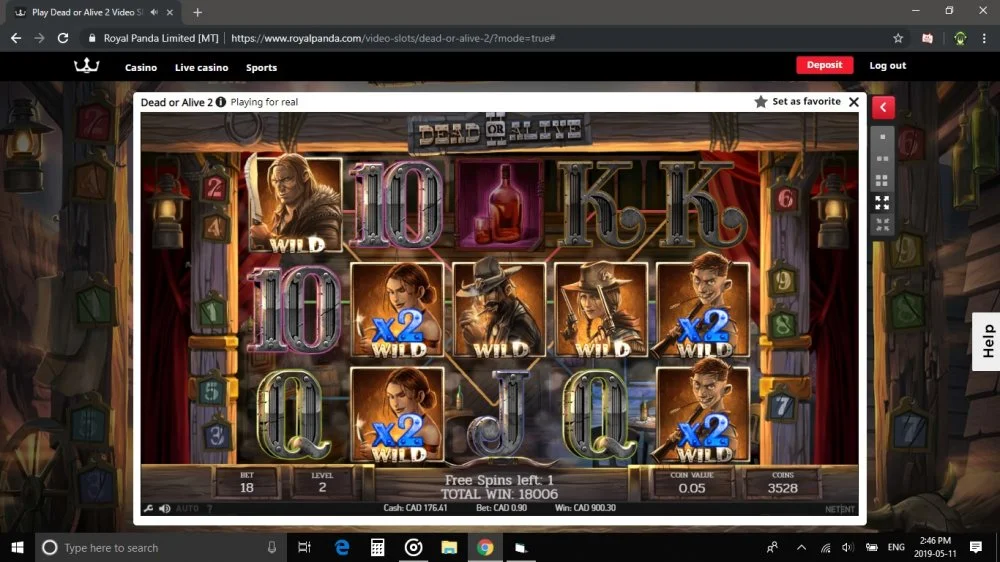Click the AUTO autoplay label
This screenshot has height=562, width=1000.
187,508
